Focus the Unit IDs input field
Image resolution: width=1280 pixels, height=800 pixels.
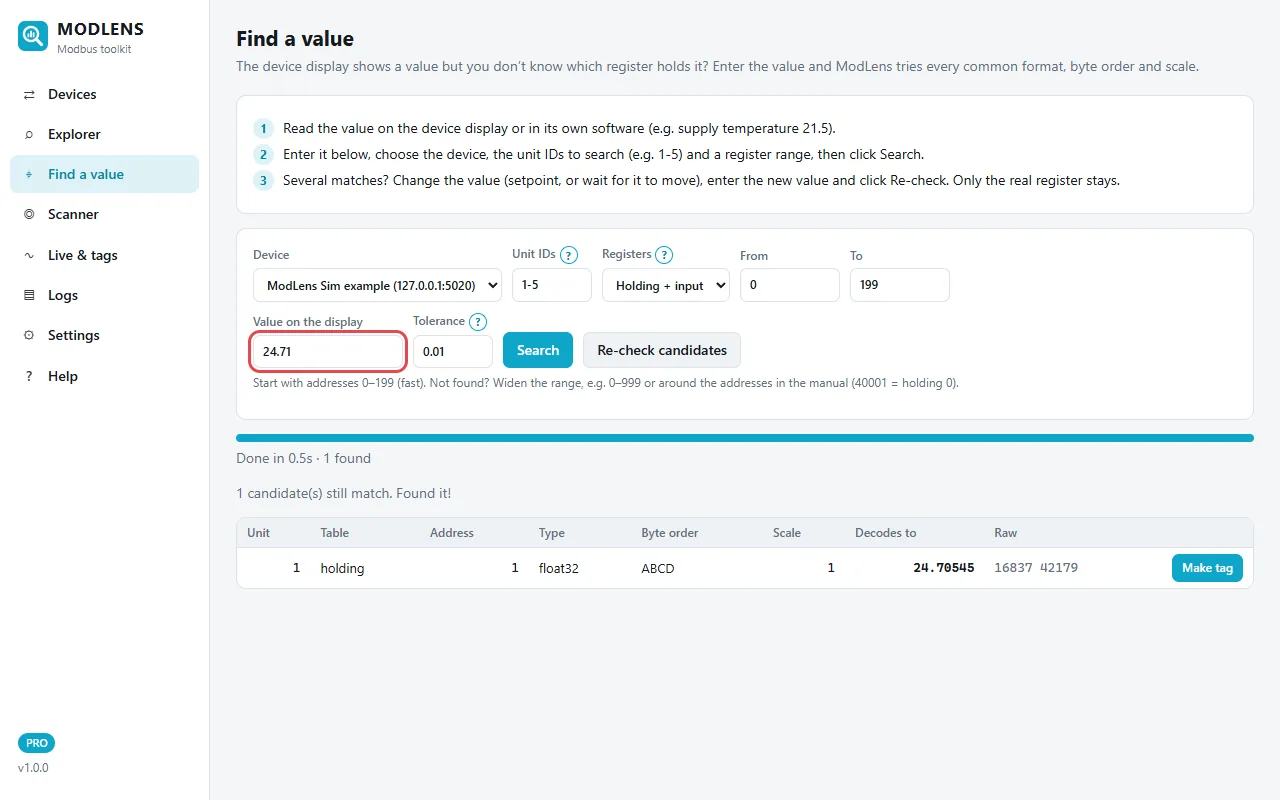click(552, 285)
